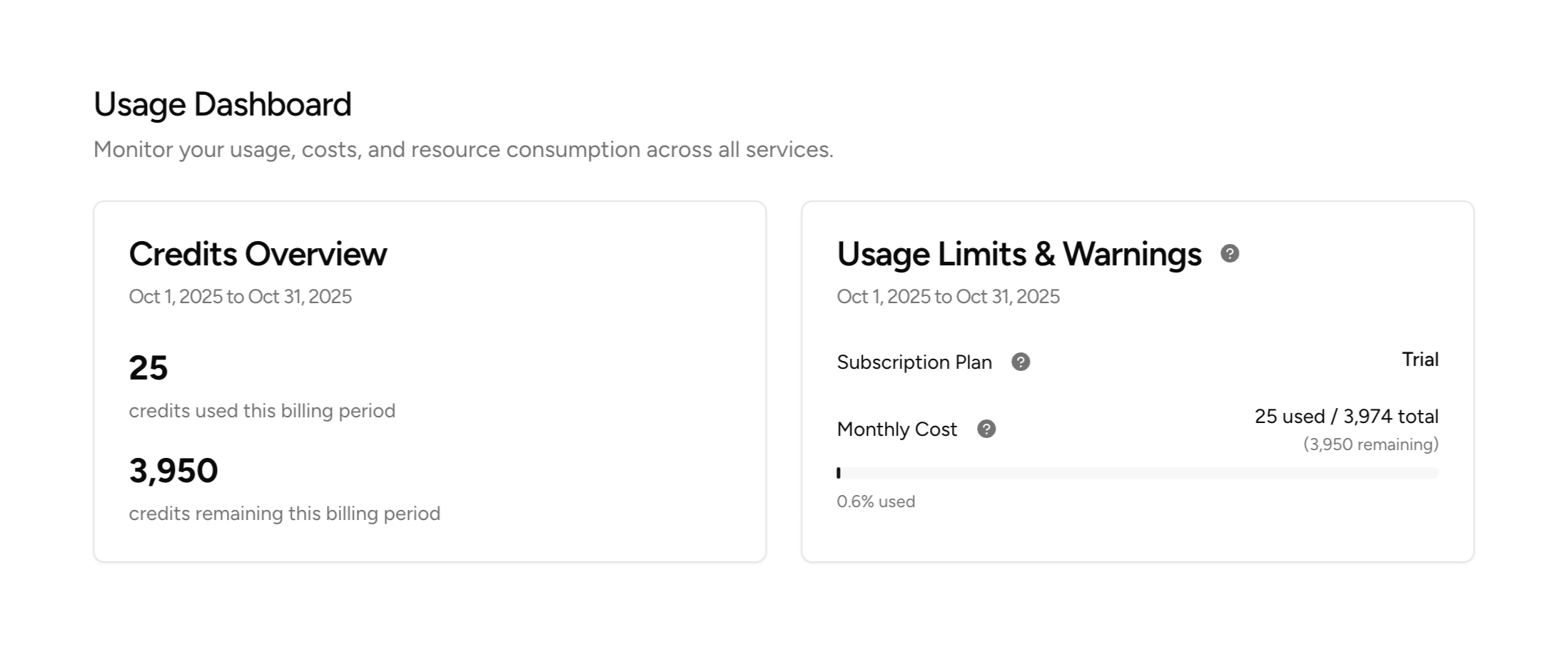Click the 3,950 credits remaining number
The width and height of the screenshot is (1568, 657).
[173, 471]
